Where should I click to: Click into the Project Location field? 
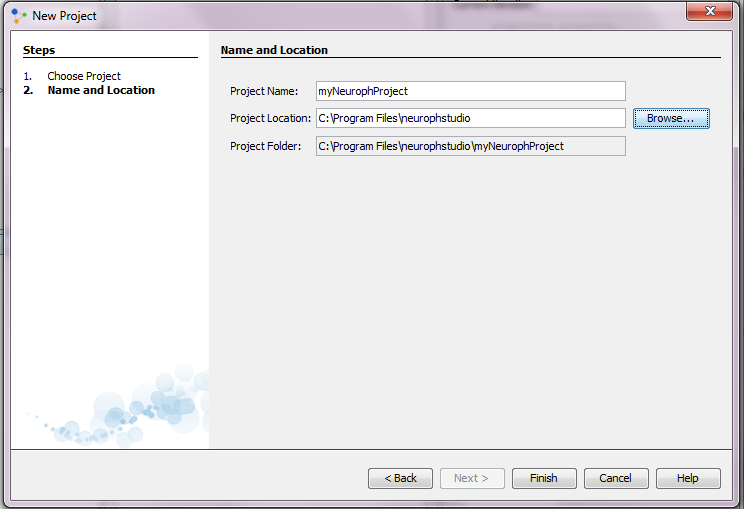[x=470, y=118]
